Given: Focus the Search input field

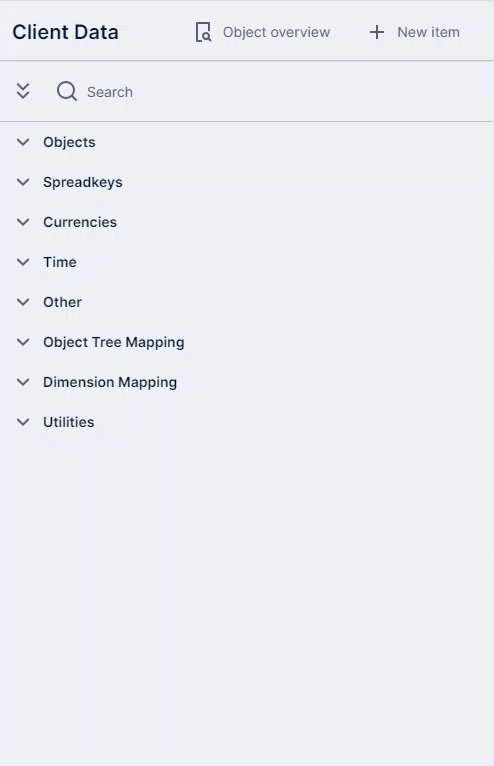Looking at the screenshot, I should pos(274,92).
